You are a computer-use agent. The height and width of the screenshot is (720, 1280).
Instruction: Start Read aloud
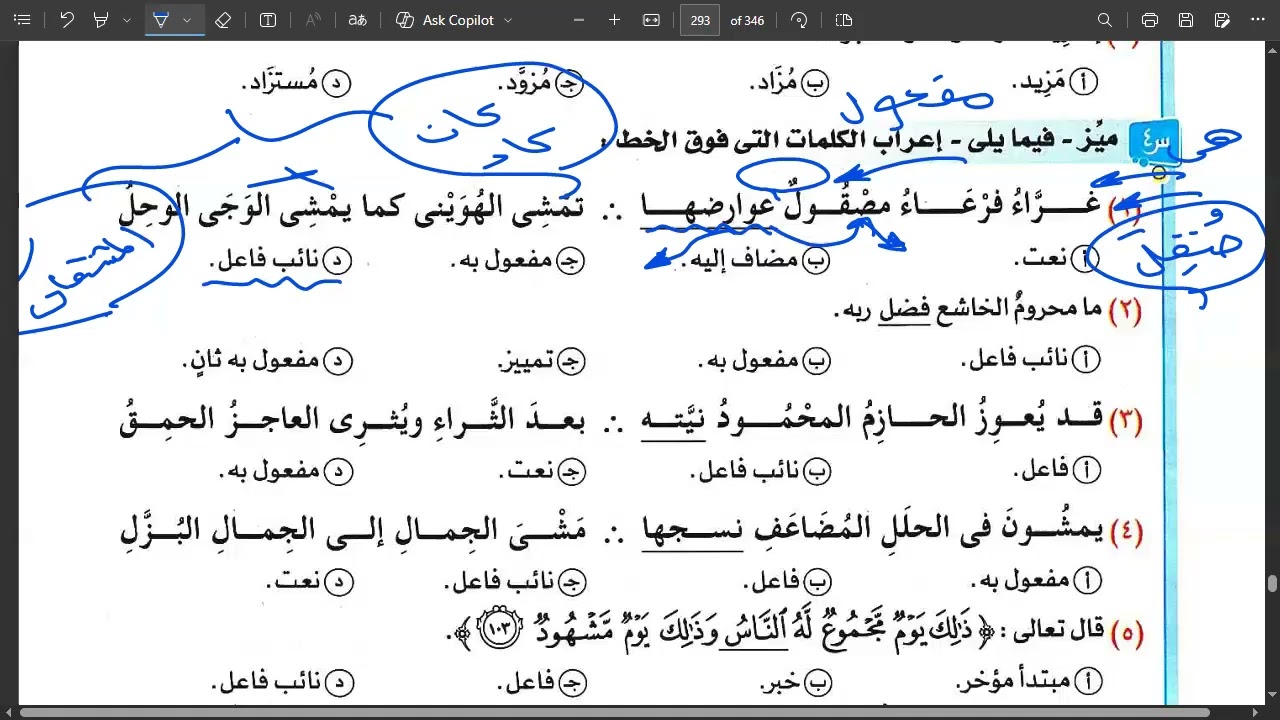(313, 20)
